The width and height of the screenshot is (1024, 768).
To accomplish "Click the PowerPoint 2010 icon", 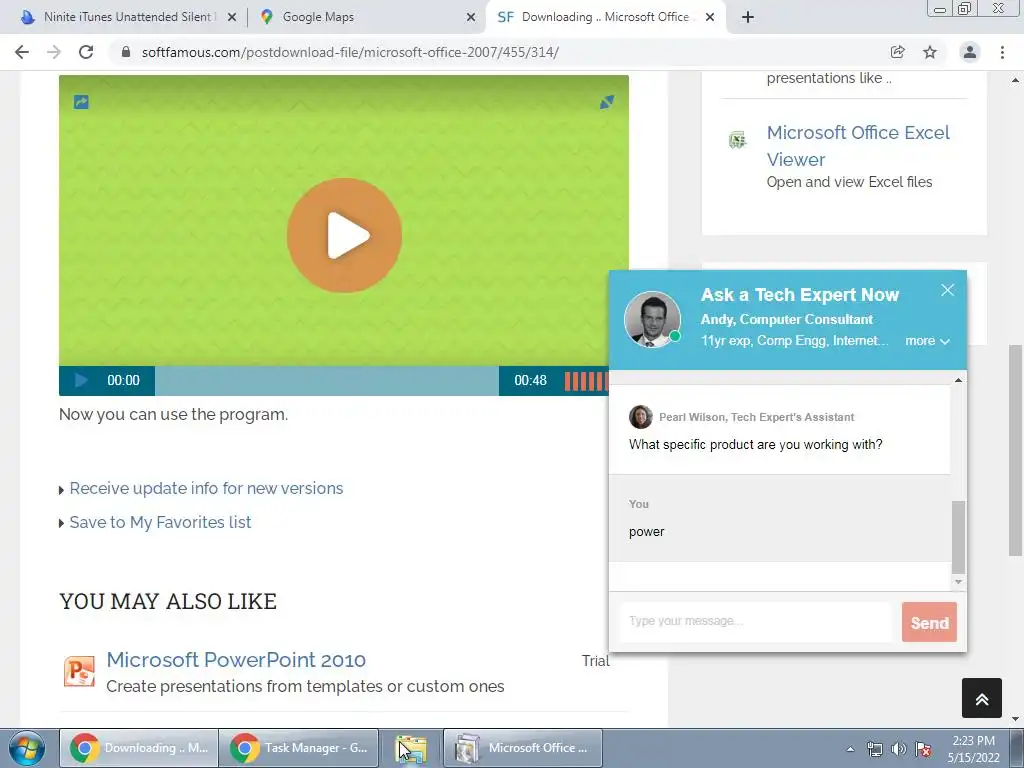I will pyautogui.click(x=79, y=671).
